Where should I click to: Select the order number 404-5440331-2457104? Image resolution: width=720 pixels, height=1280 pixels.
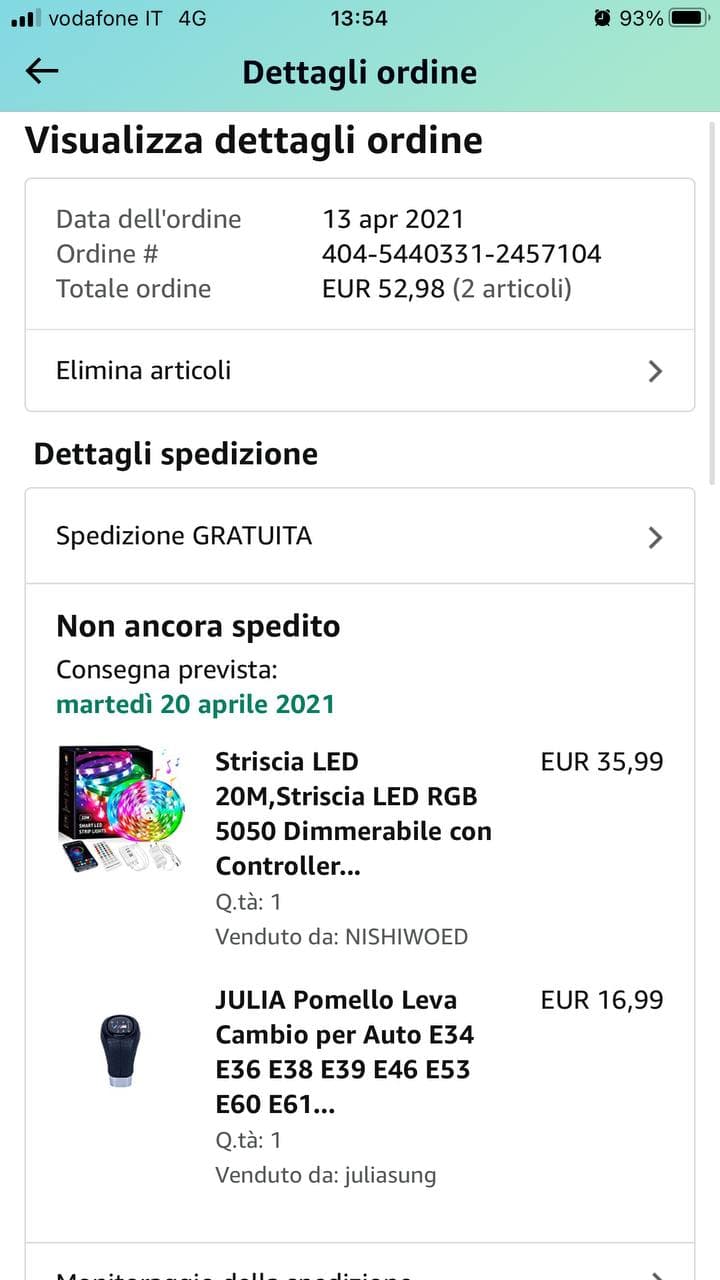461,254
